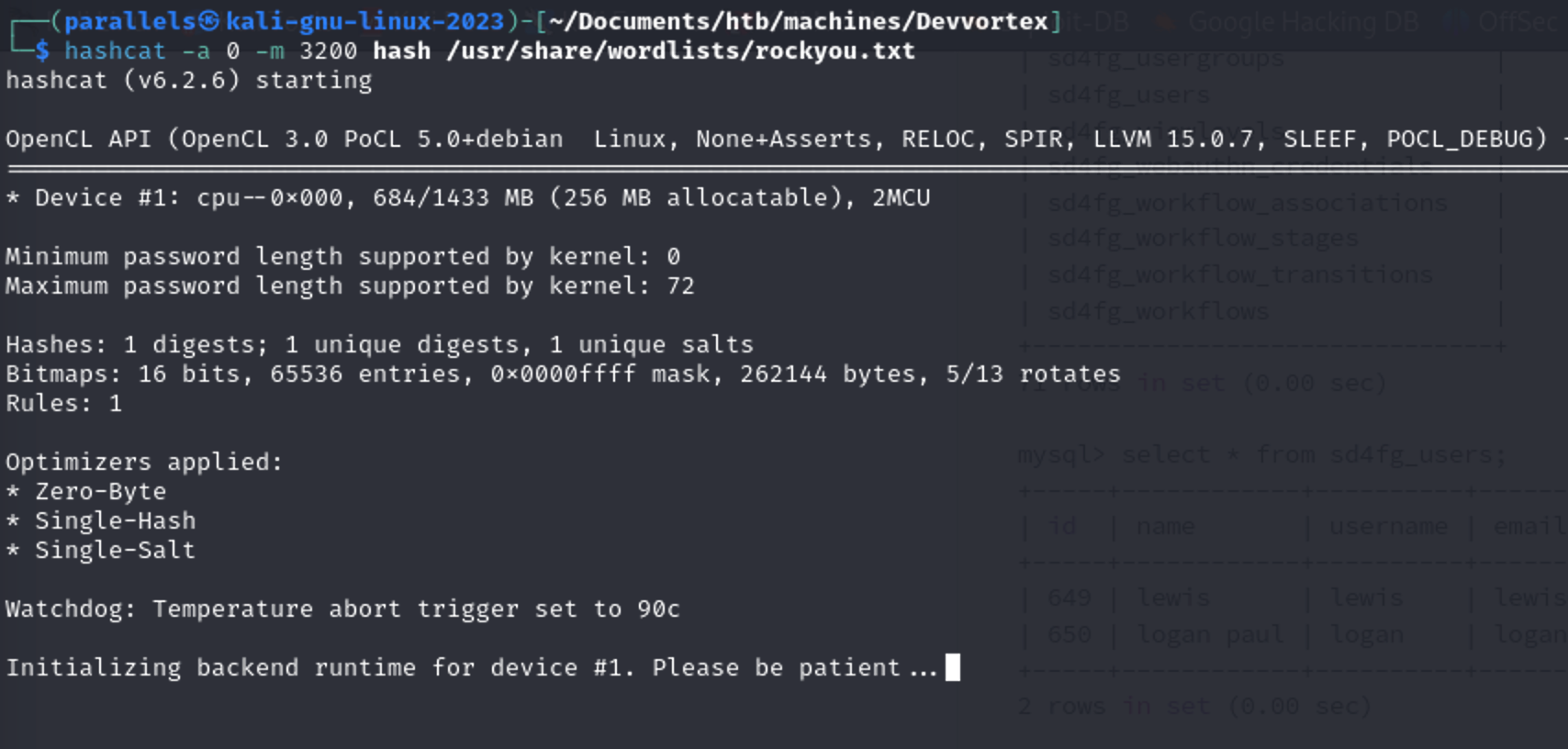This screenshot has height=749, width=1568.
Task: Click the 'Device #1' line
Action: click(x=467, y=197)
